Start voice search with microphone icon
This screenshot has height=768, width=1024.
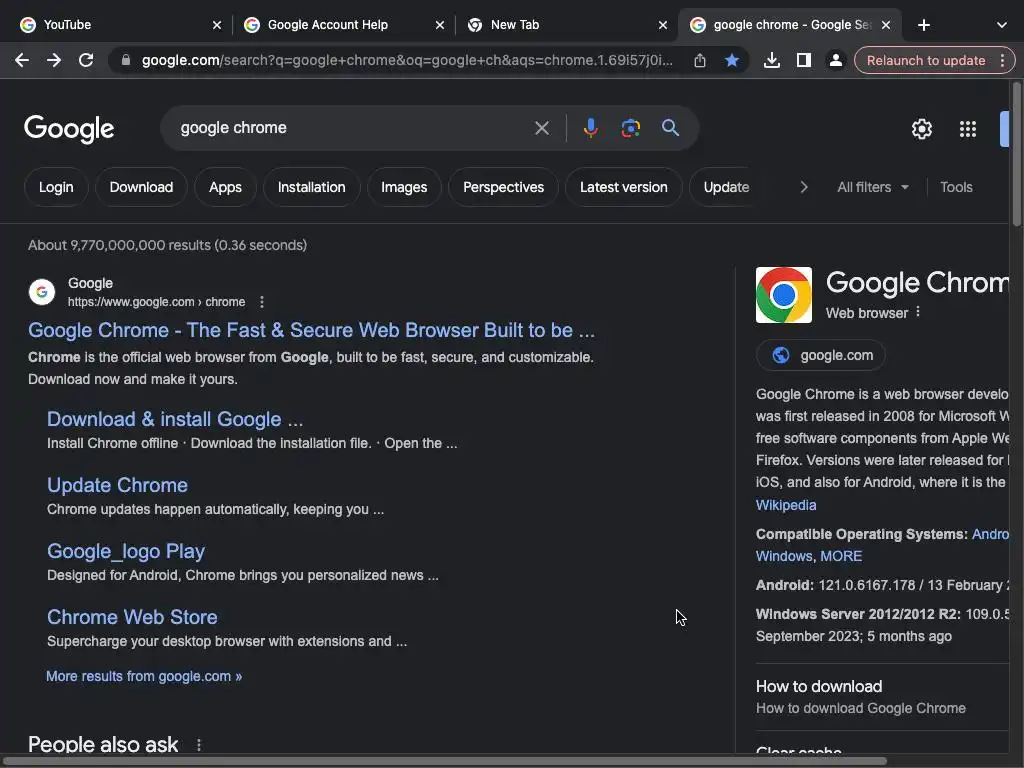pyautogui.click(x=590, y=127)
